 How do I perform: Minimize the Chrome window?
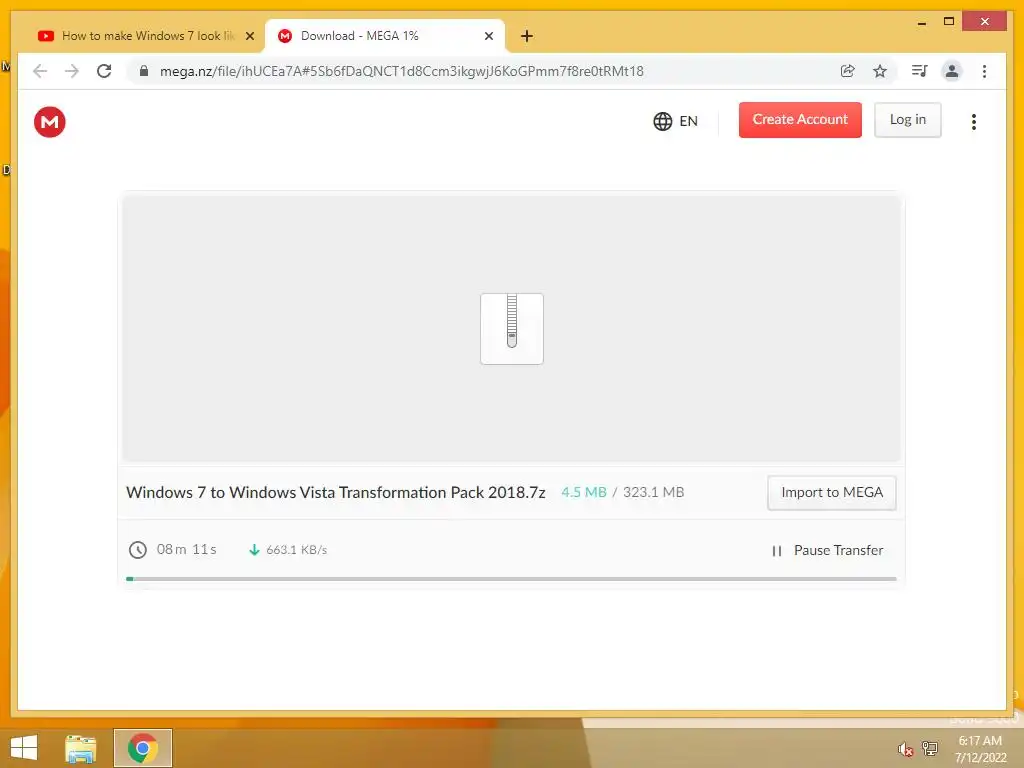(922, 22)
